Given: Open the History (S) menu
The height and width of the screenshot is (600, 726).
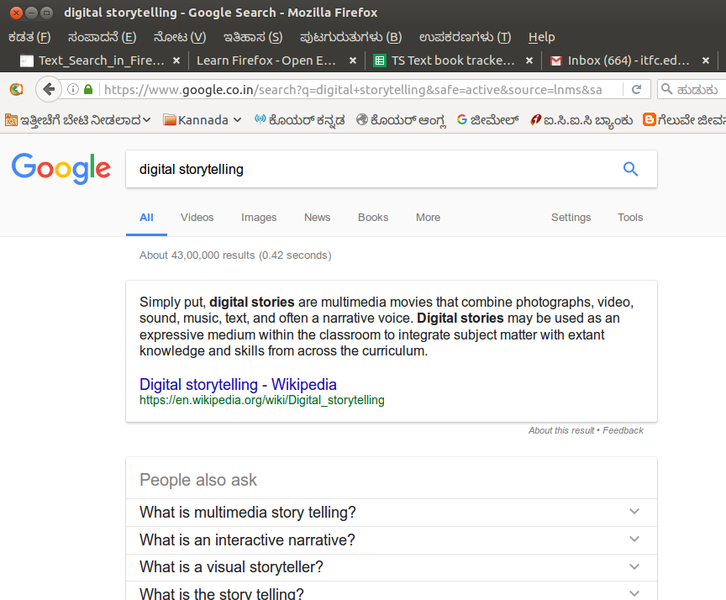Looking at the screenshot, I should pyautogui.click(x=253, y=37).
